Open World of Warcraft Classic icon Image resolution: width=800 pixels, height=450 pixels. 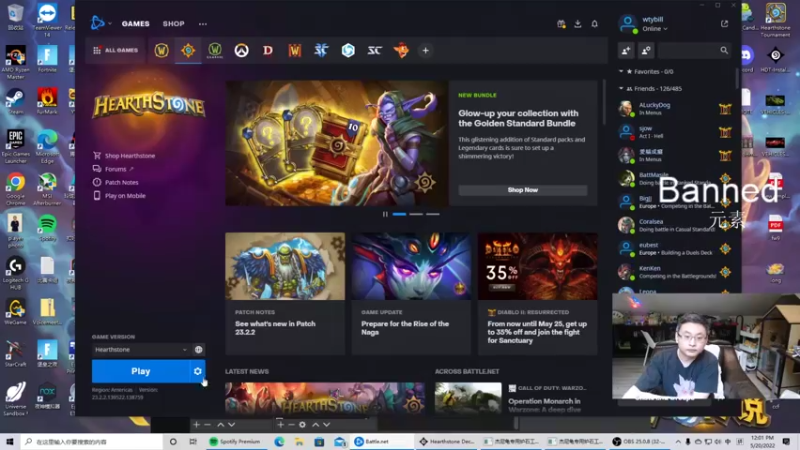(x=215, y=51)
